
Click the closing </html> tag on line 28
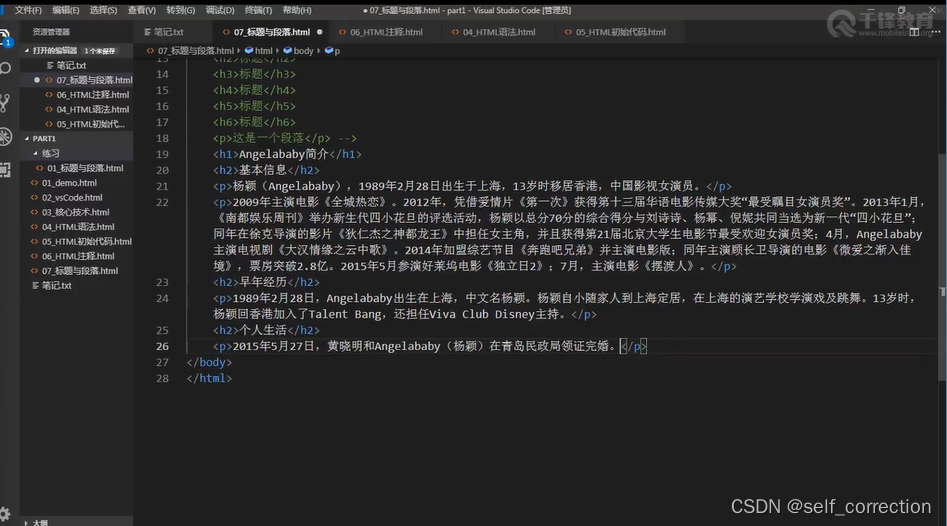click(209, 378)
